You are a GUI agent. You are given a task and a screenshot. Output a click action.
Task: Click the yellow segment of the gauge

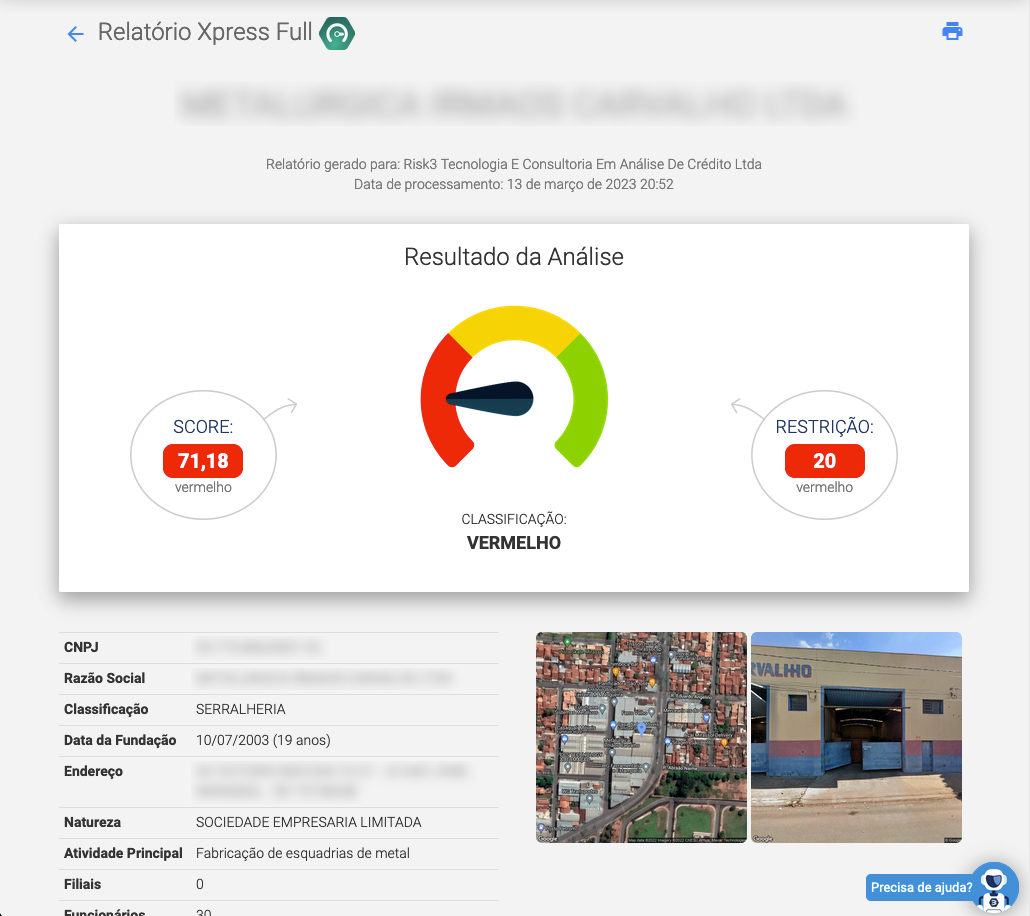(514, 327)
